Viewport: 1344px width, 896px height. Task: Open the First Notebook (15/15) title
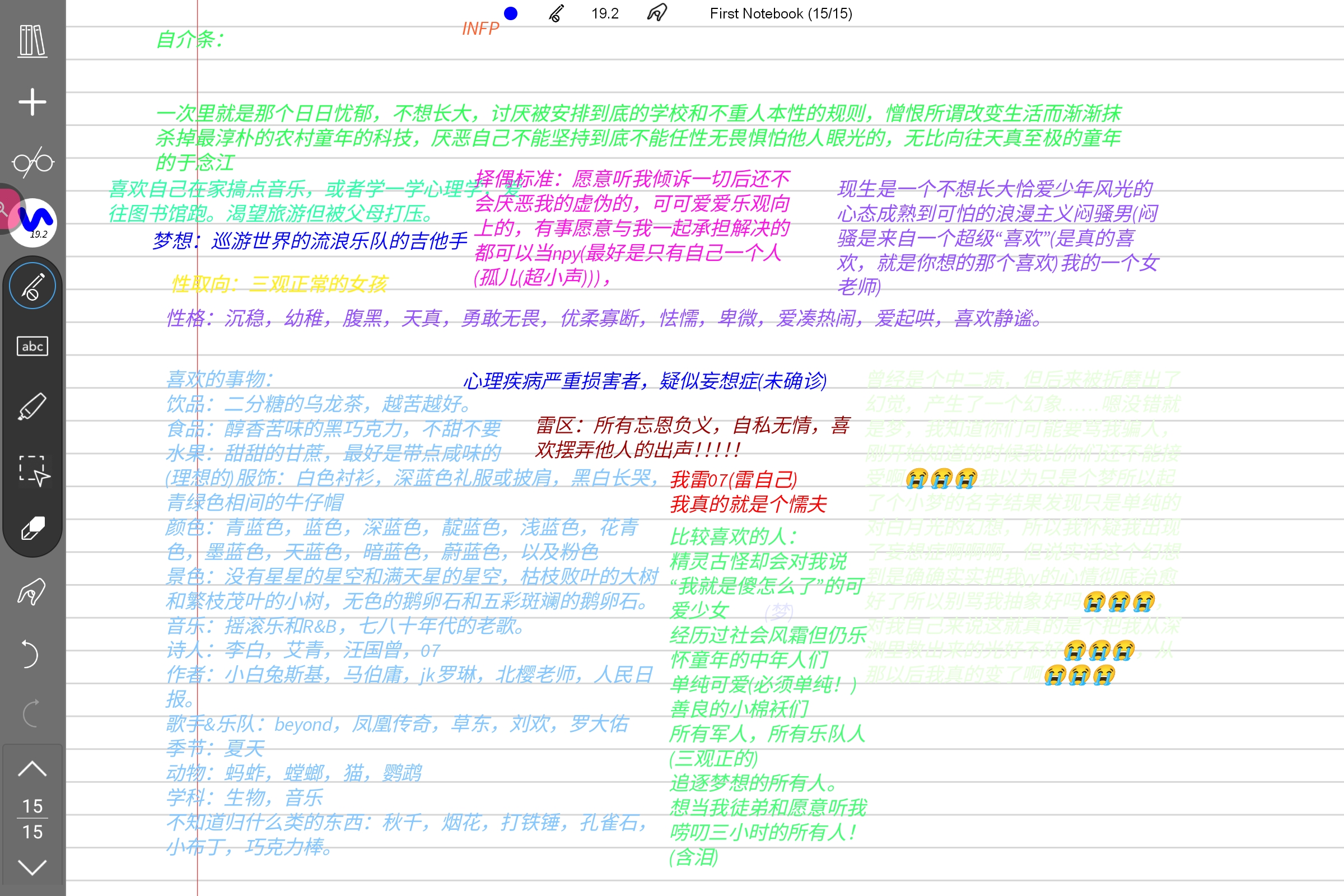(x=781, y=13)
